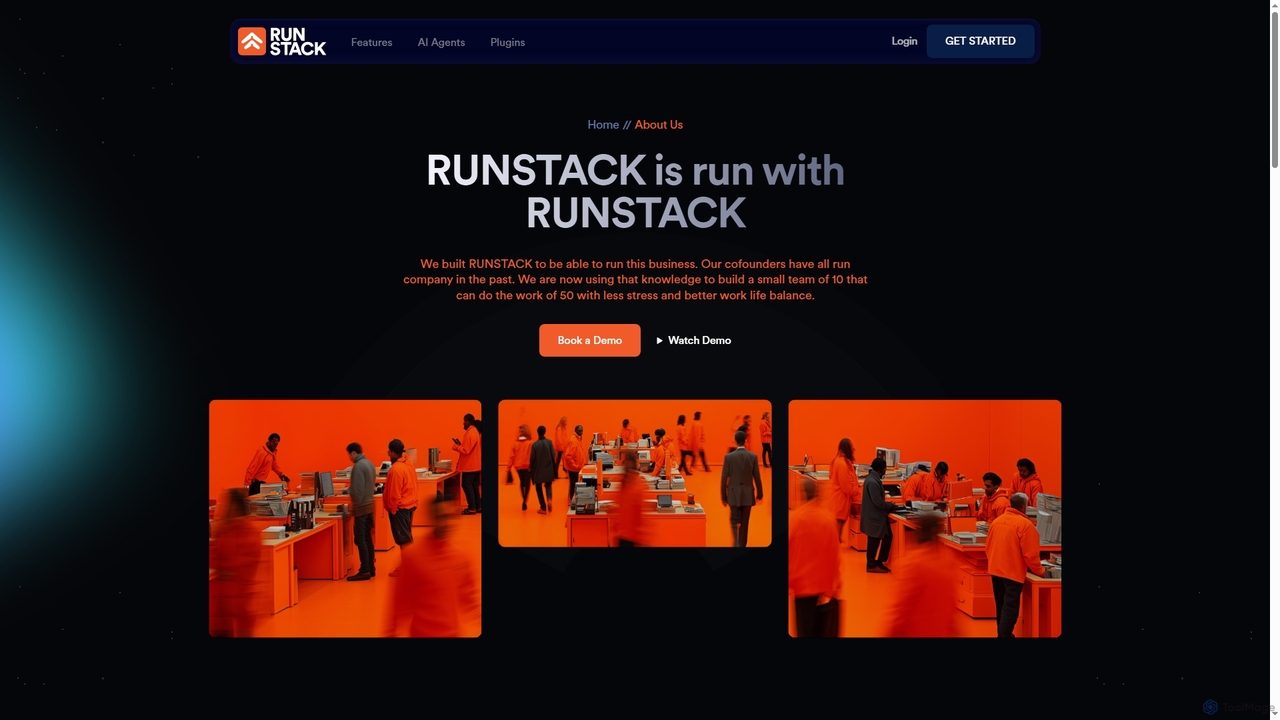Image resolution: width=1280 pixels, height=720 pixels.
Task: Click the Login link
Action: (904, 41)
